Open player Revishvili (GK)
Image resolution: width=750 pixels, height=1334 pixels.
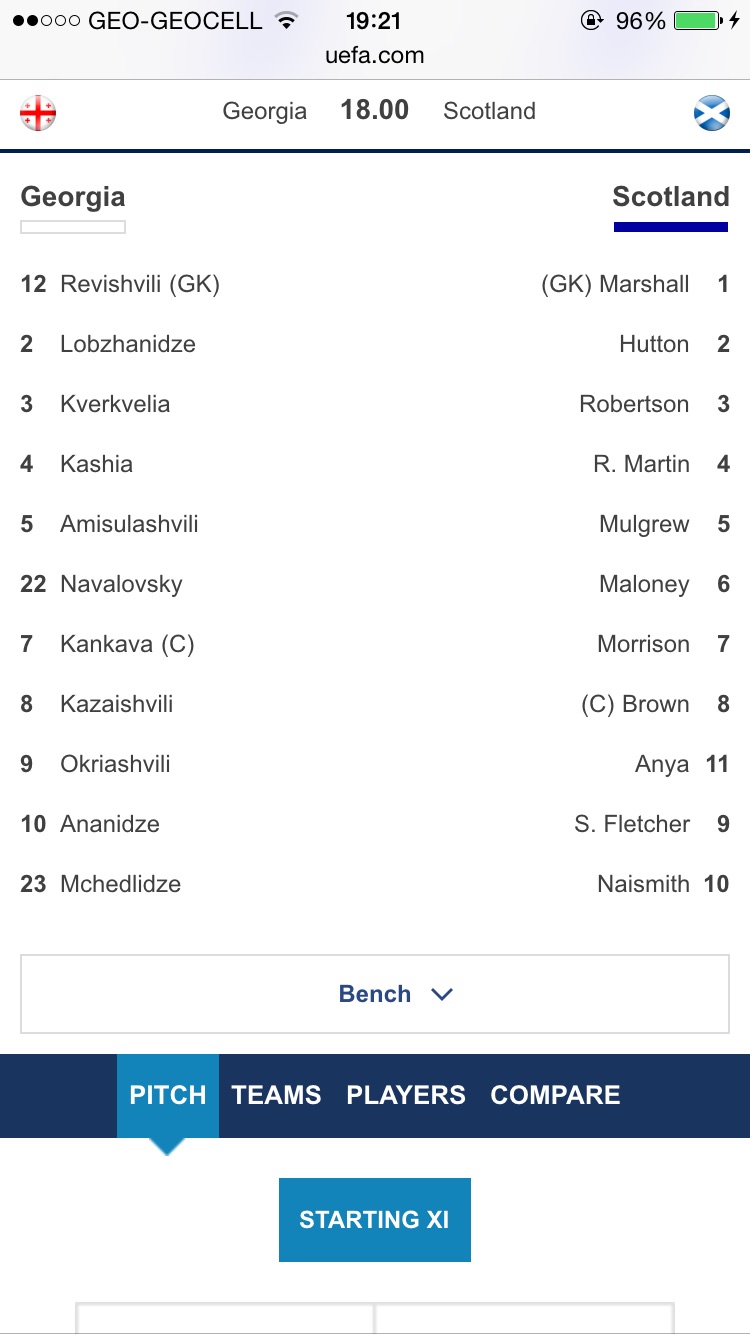click(140, 284)
